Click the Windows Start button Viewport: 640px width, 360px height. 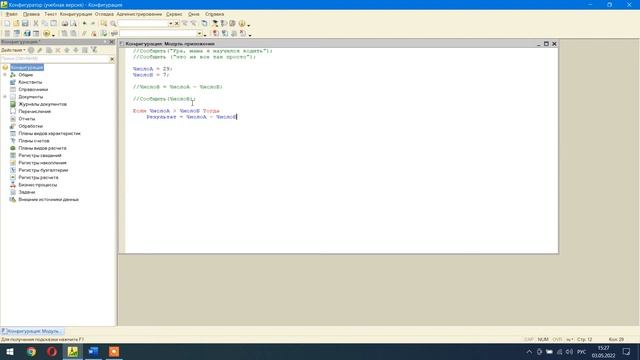click(x=10, y=351)
